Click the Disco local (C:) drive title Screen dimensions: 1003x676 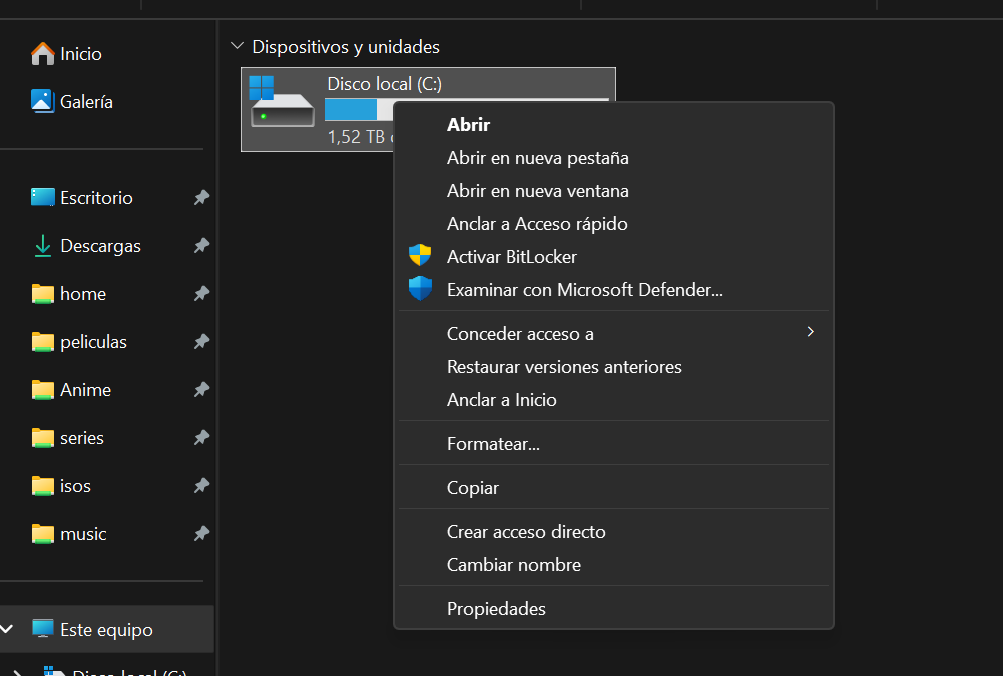384,84
